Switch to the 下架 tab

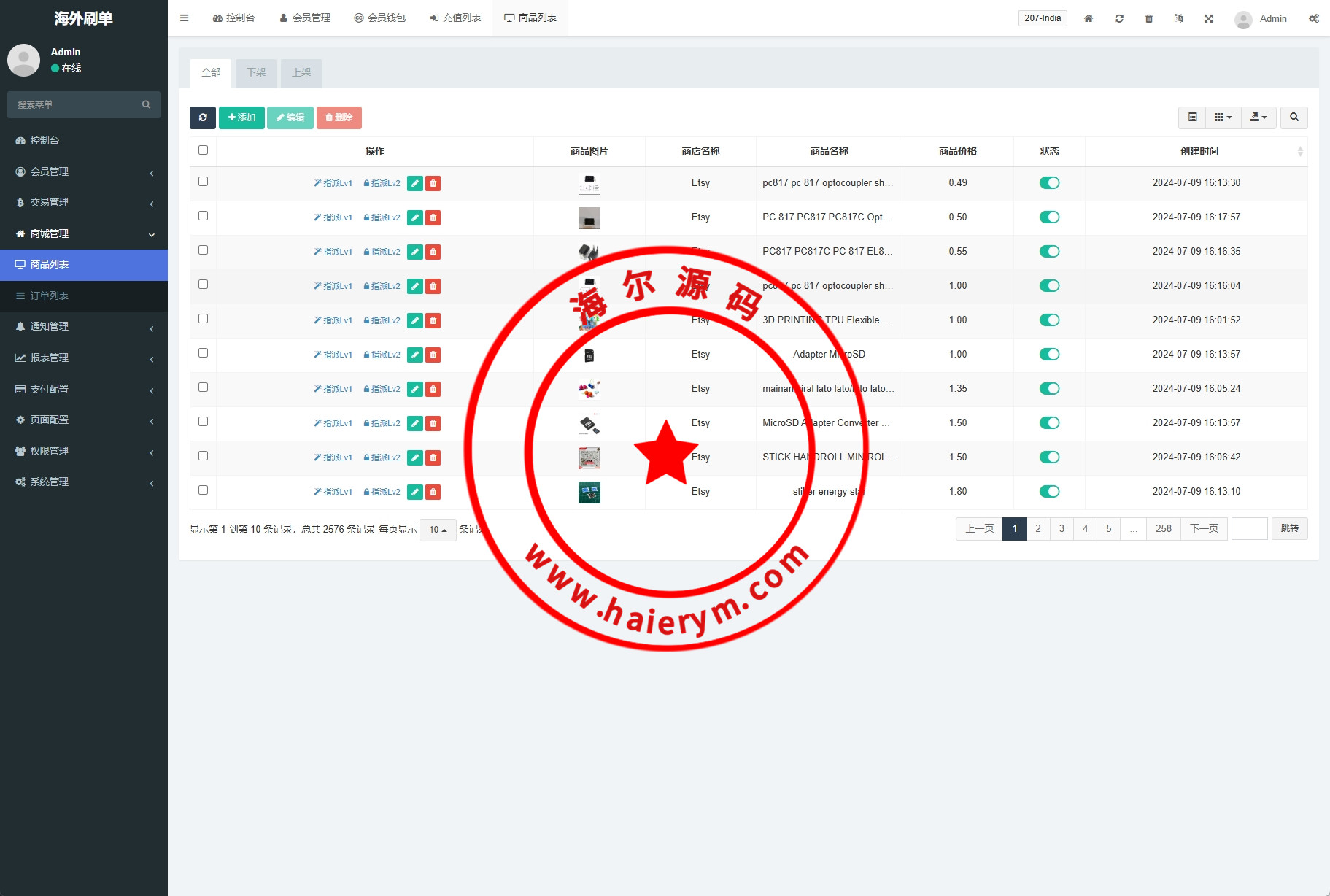[256, 73]
